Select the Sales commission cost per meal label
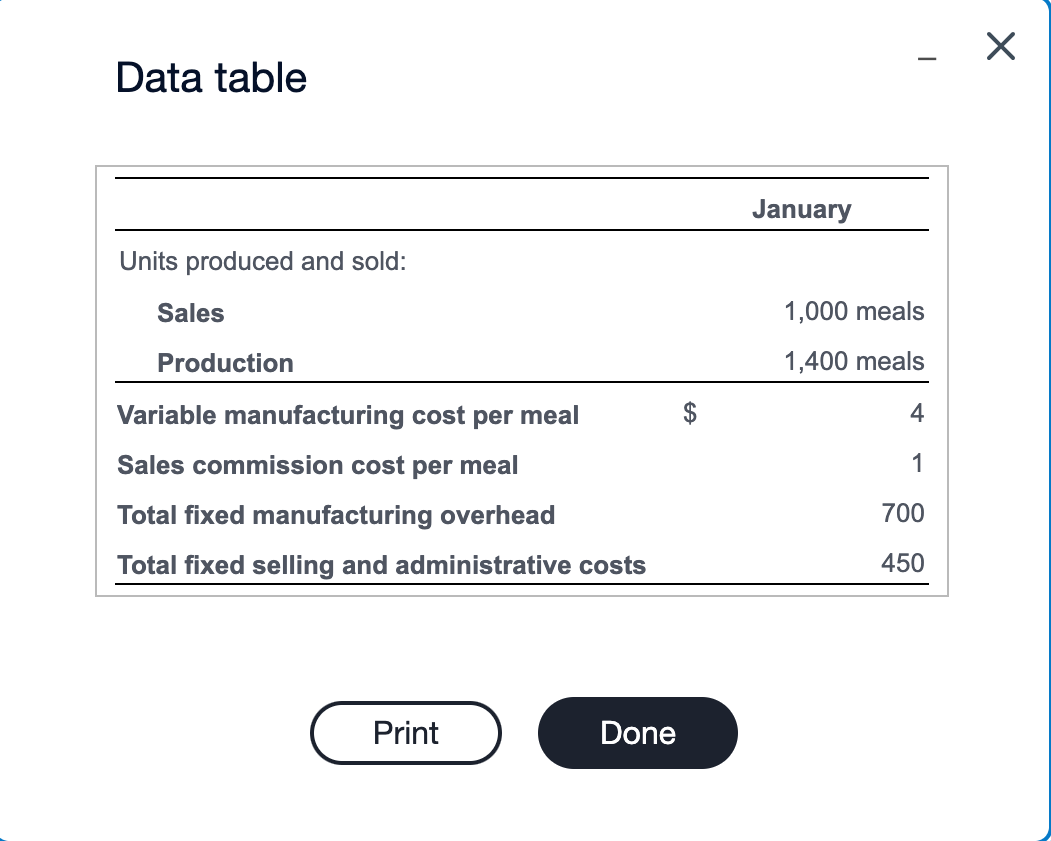1051x841 pixels. (x=318, y=465)
